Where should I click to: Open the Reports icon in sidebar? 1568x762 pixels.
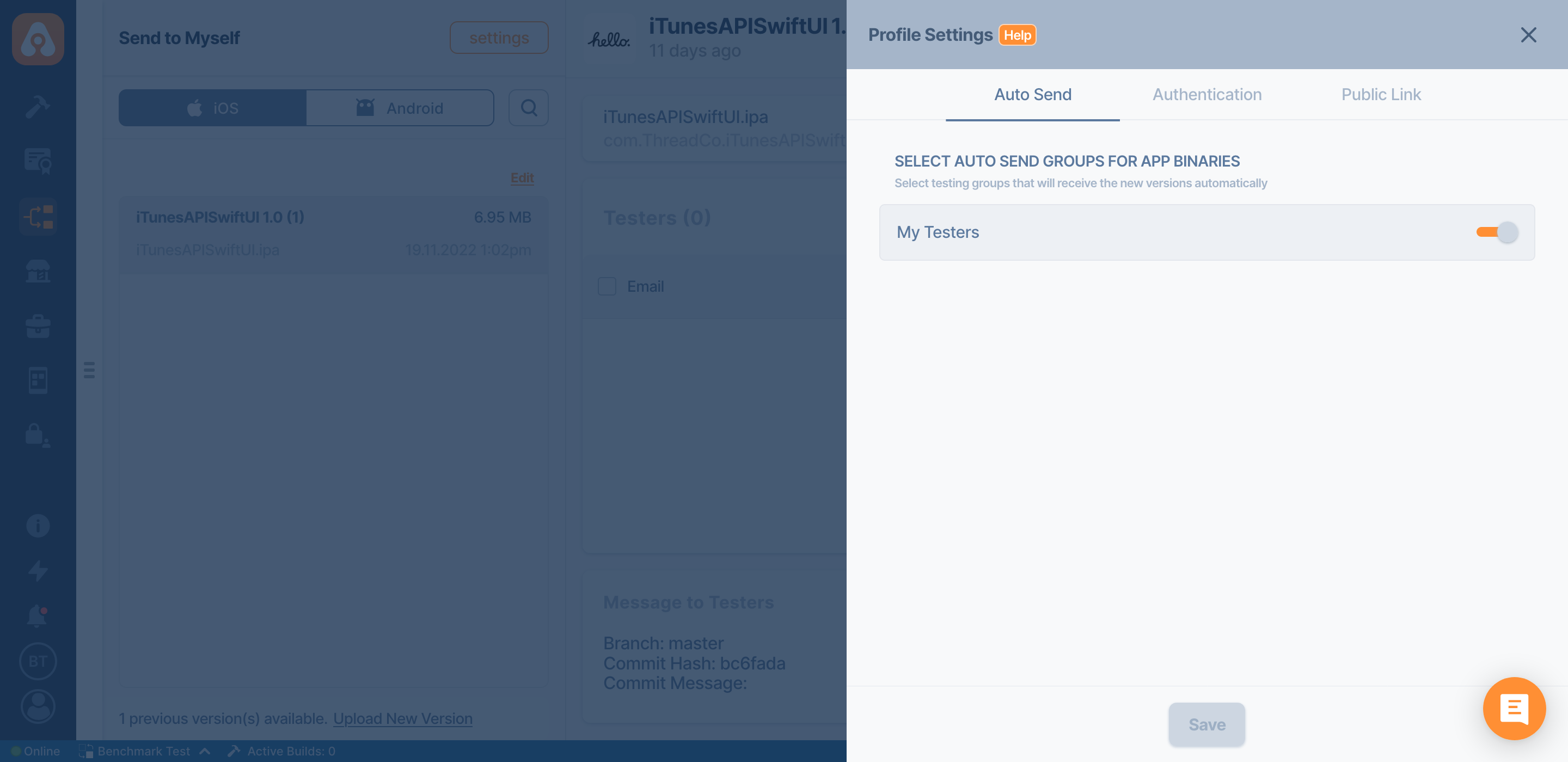[38, 380]
